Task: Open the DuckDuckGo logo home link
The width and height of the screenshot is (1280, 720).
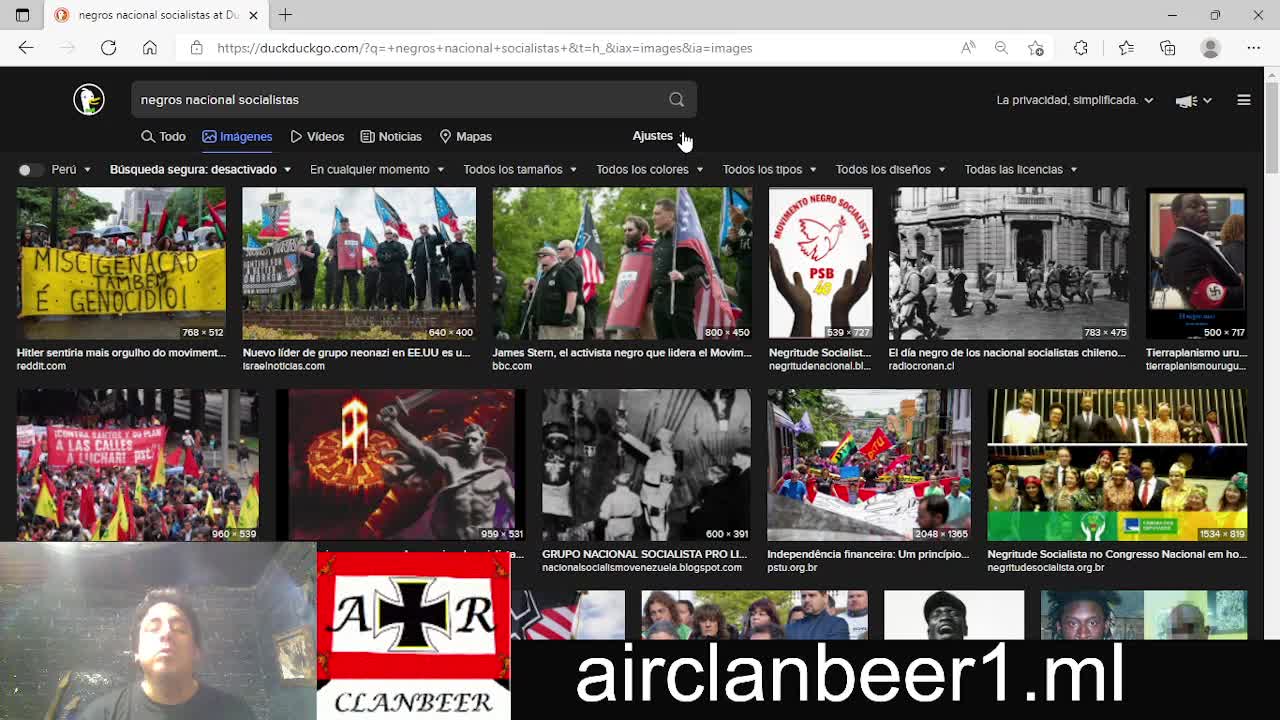Action: tap(89, 99)
